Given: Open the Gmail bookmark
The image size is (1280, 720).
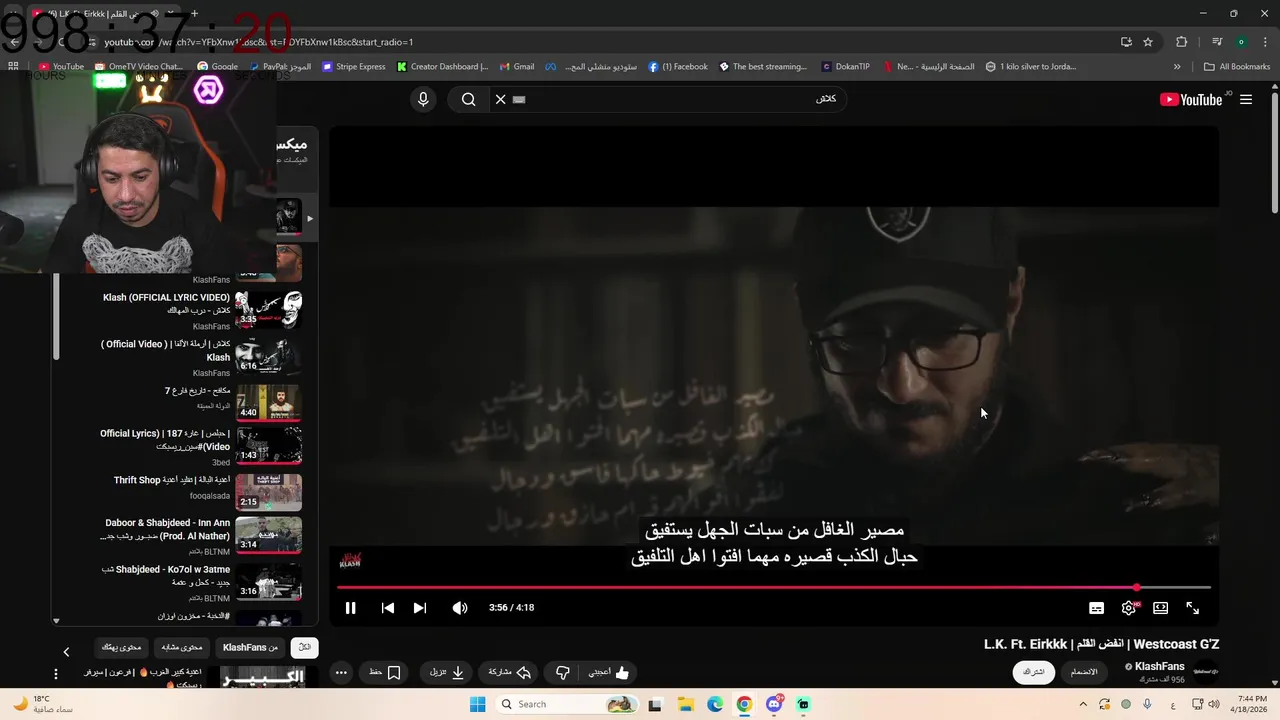Looking at the screenshot, I should pos(516,67).
